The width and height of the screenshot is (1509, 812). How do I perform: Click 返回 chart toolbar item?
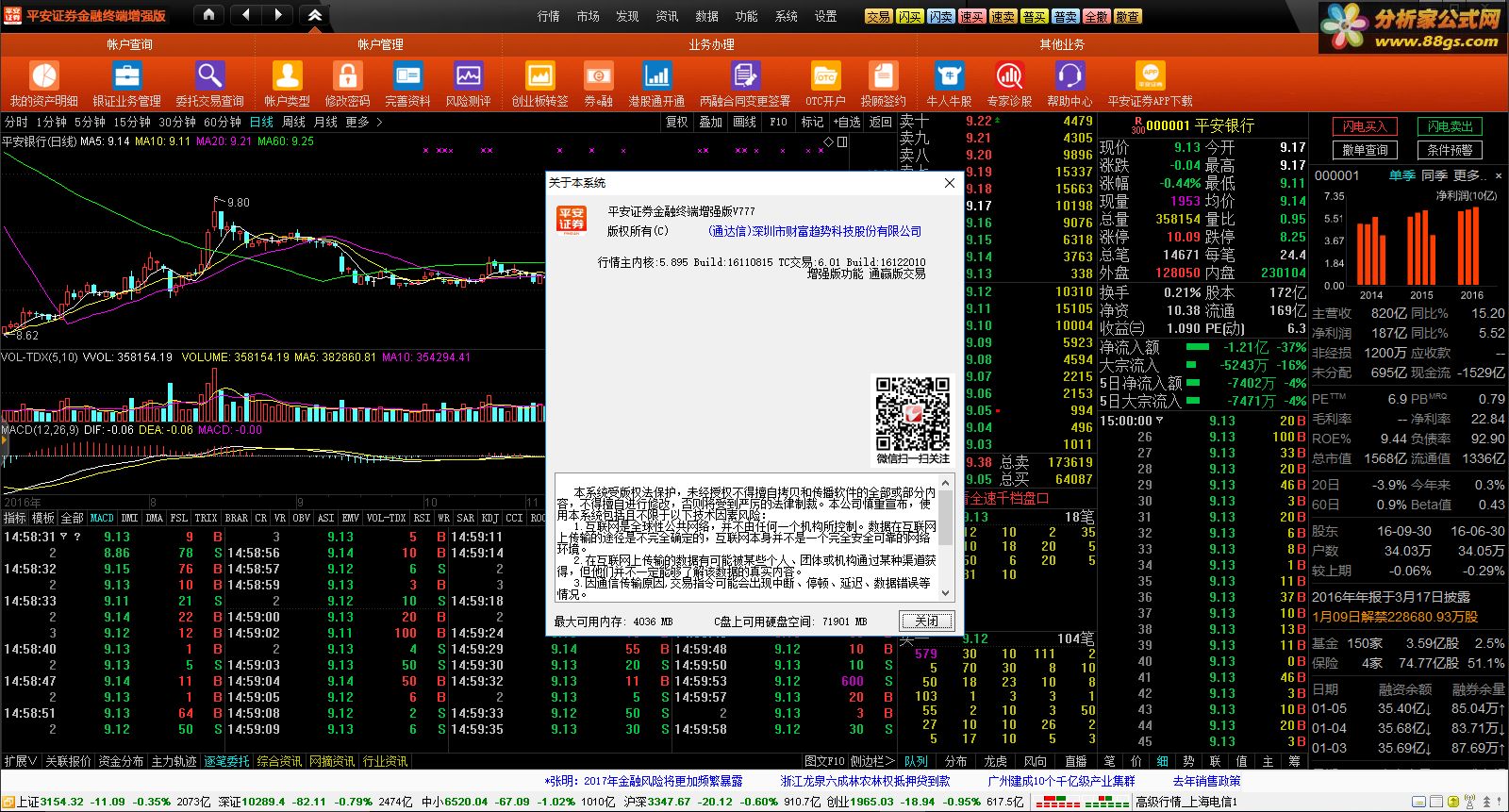pos(880,123)
